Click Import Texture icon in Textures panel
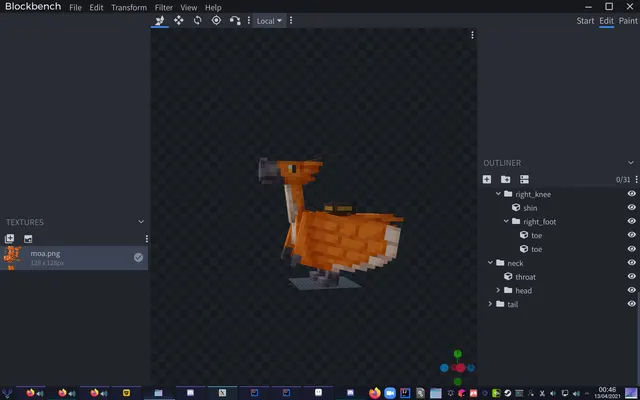 pos(9,239)
